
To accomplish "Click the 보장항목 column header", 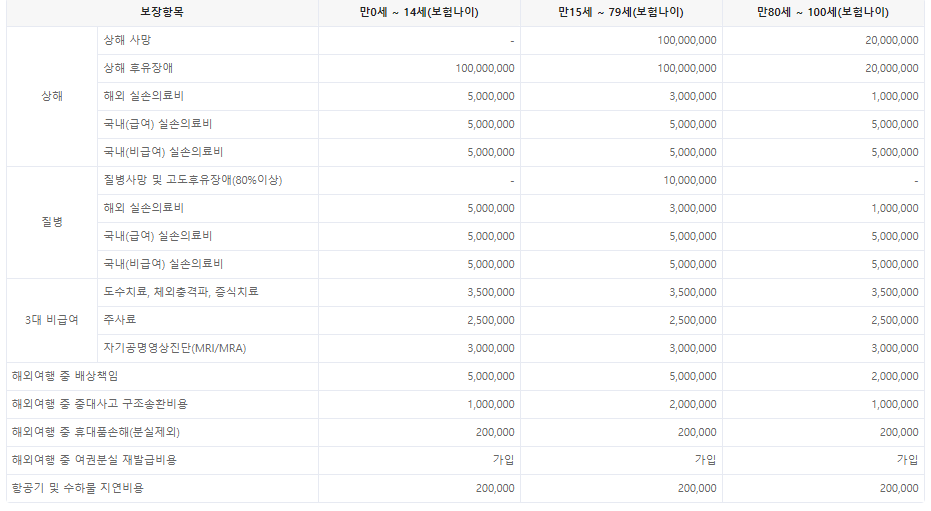I will pyautogui.click(x=162, y=13).
